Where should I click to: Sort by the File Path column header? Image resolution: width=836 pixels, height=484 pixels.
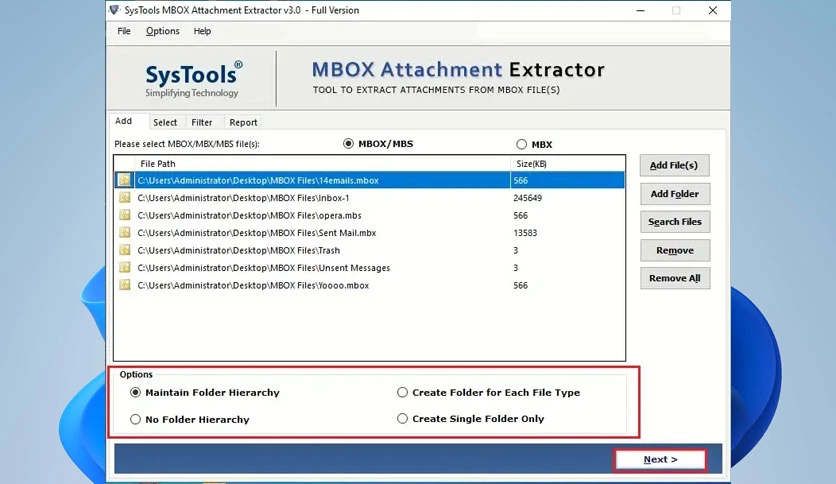coord(322,164)
